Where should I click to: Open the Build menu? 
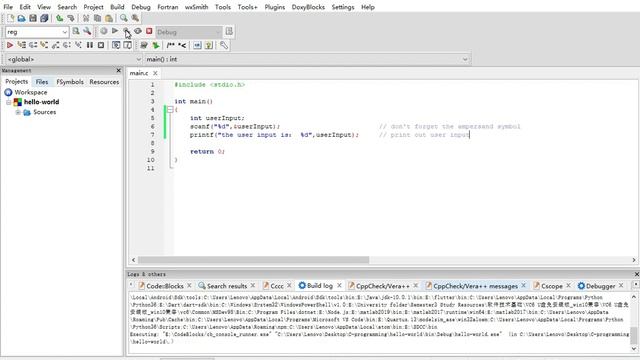[117, 7]
